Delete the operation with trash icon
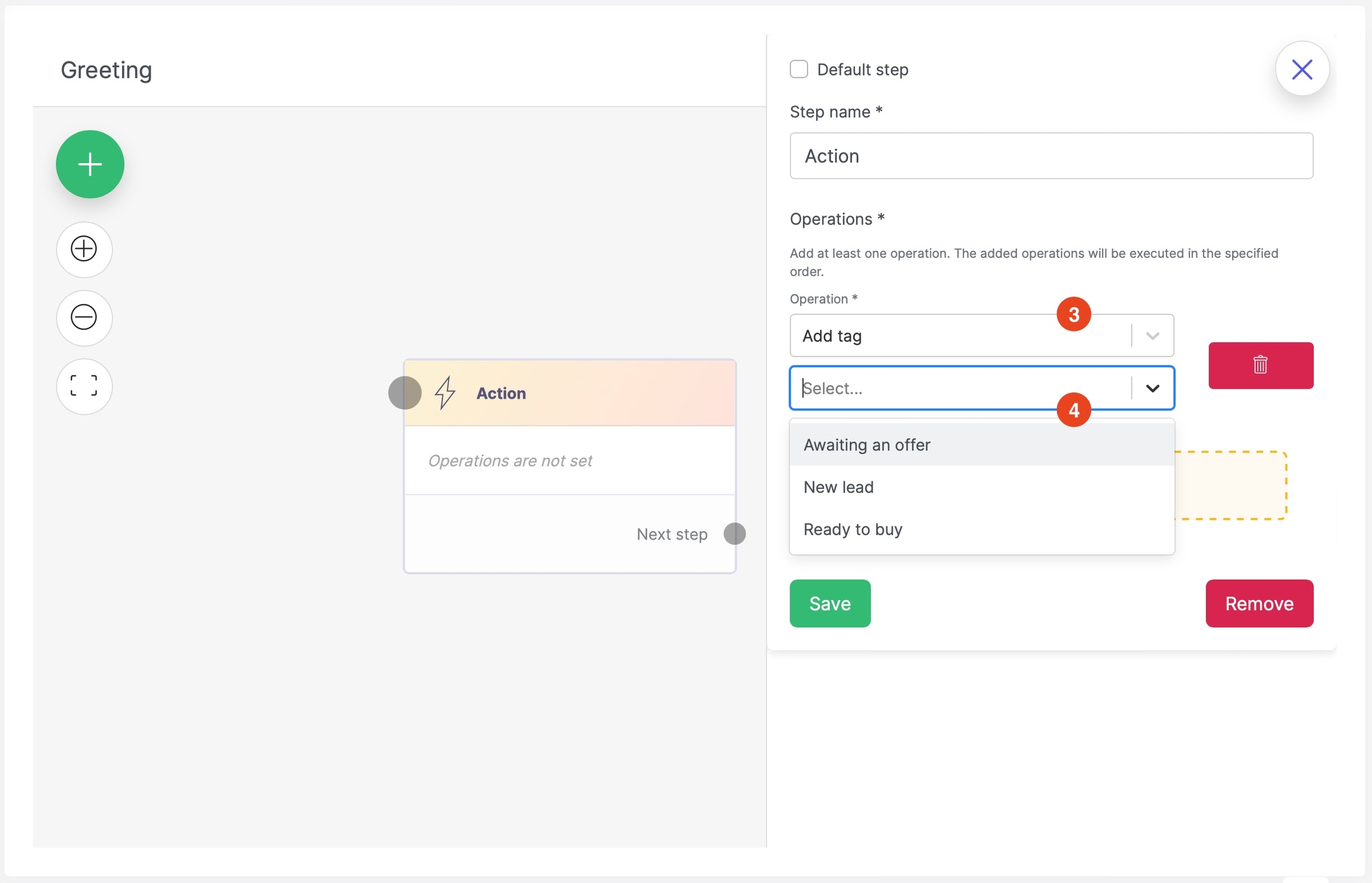Viewport: 1372px width, 883px height. tap(1260, 365)
